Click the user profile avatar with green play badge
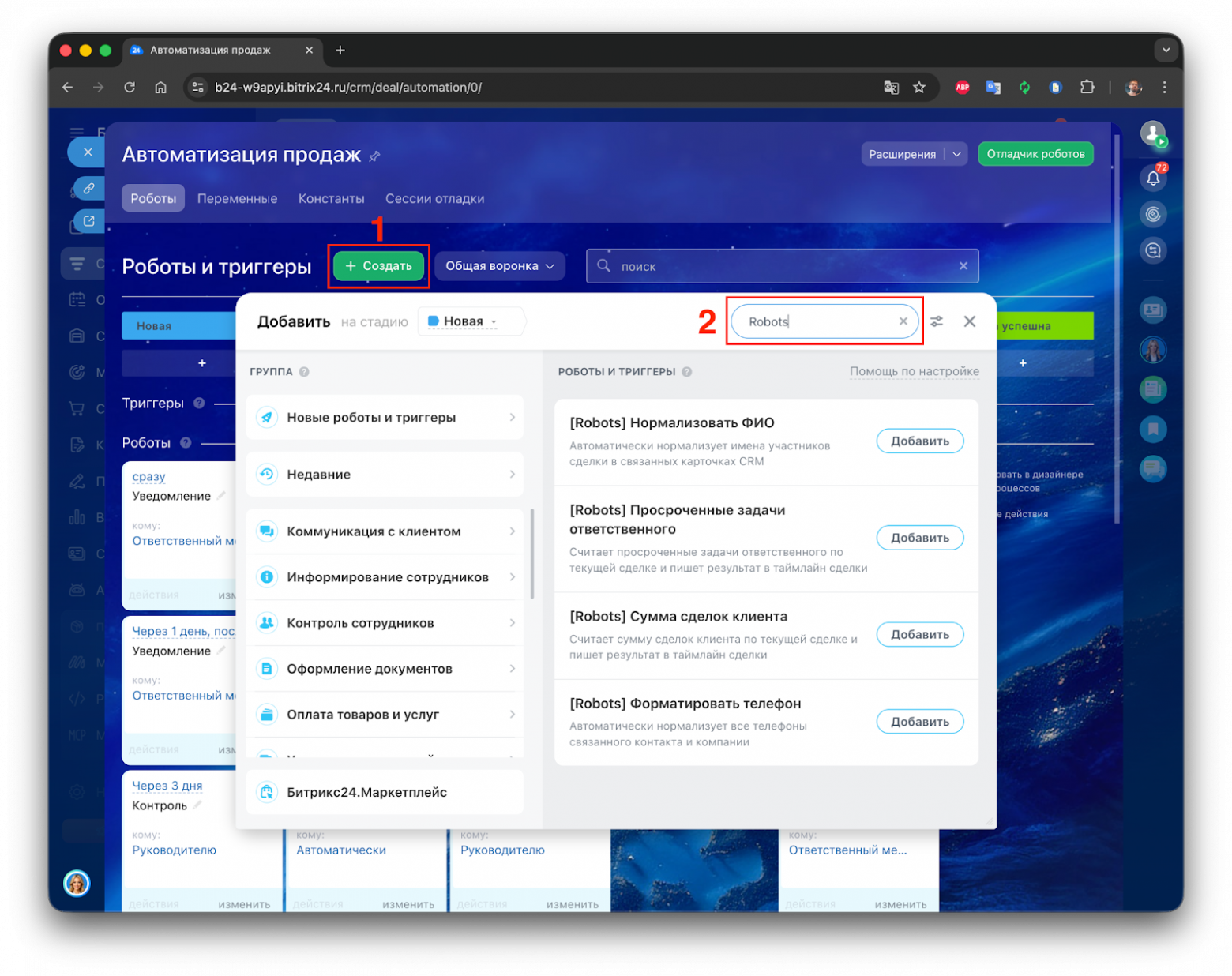 1153,133
